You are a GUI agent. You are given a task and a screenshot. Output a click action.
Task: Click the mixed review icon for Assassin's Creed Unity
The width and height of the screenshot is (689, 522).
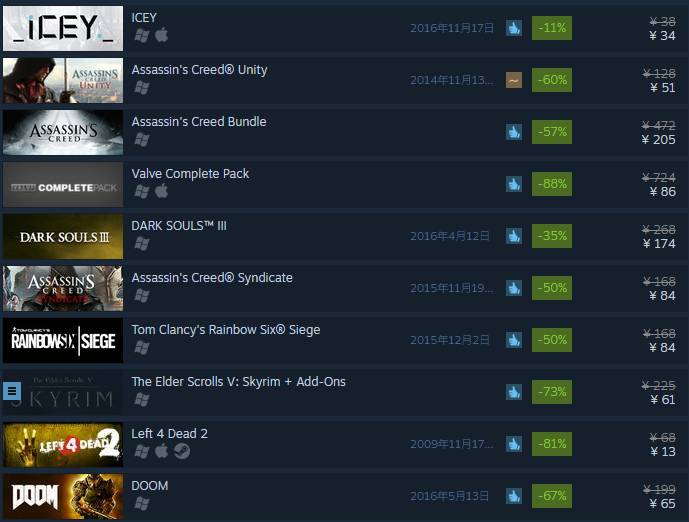[x=514, y=80]
